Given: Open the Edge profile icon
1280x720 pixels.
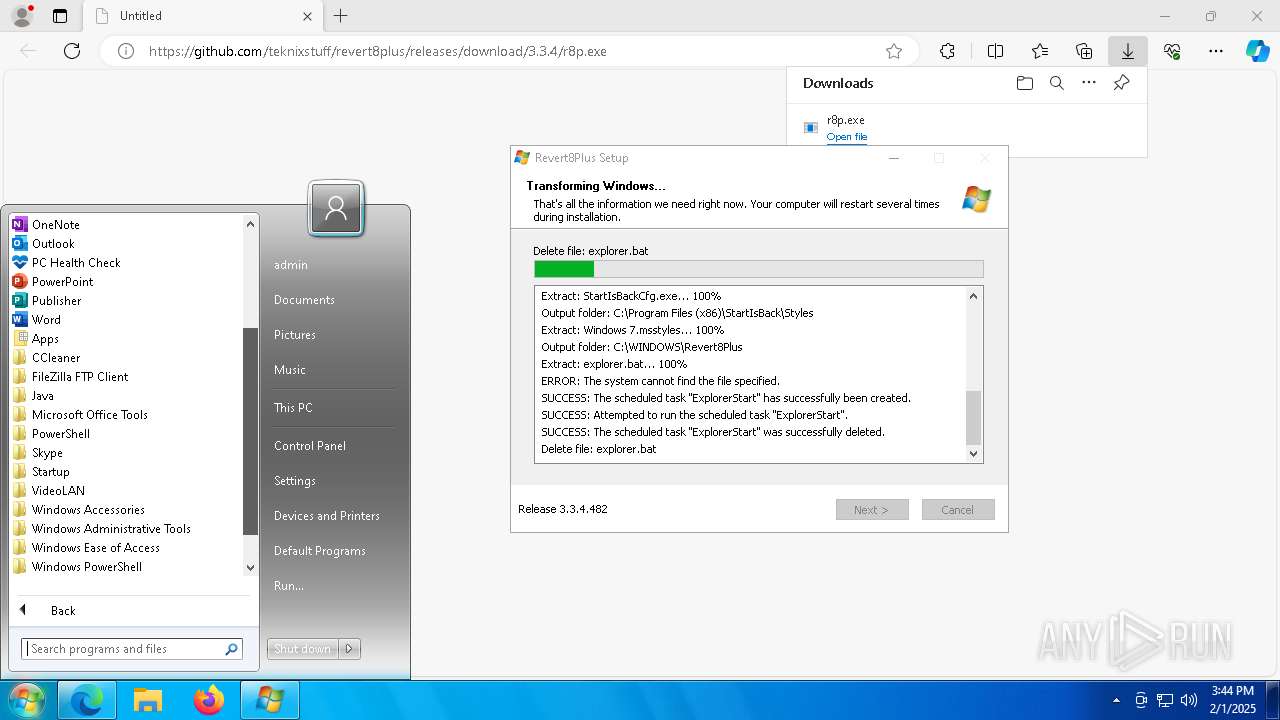Looking at the screenshot, I should pos(21,16).
